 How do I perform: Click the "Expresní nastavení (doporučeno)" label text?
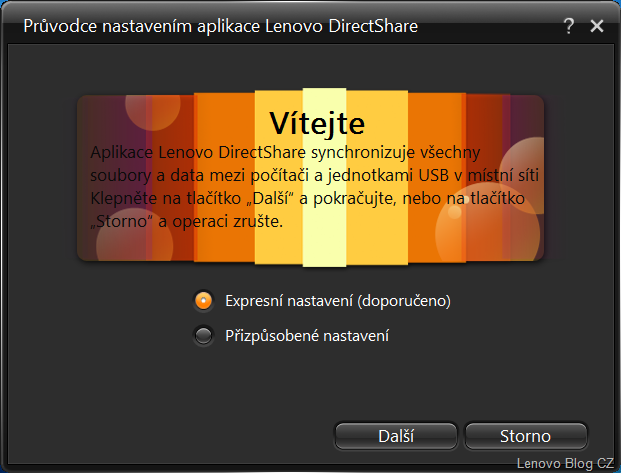tap(338, 301)
